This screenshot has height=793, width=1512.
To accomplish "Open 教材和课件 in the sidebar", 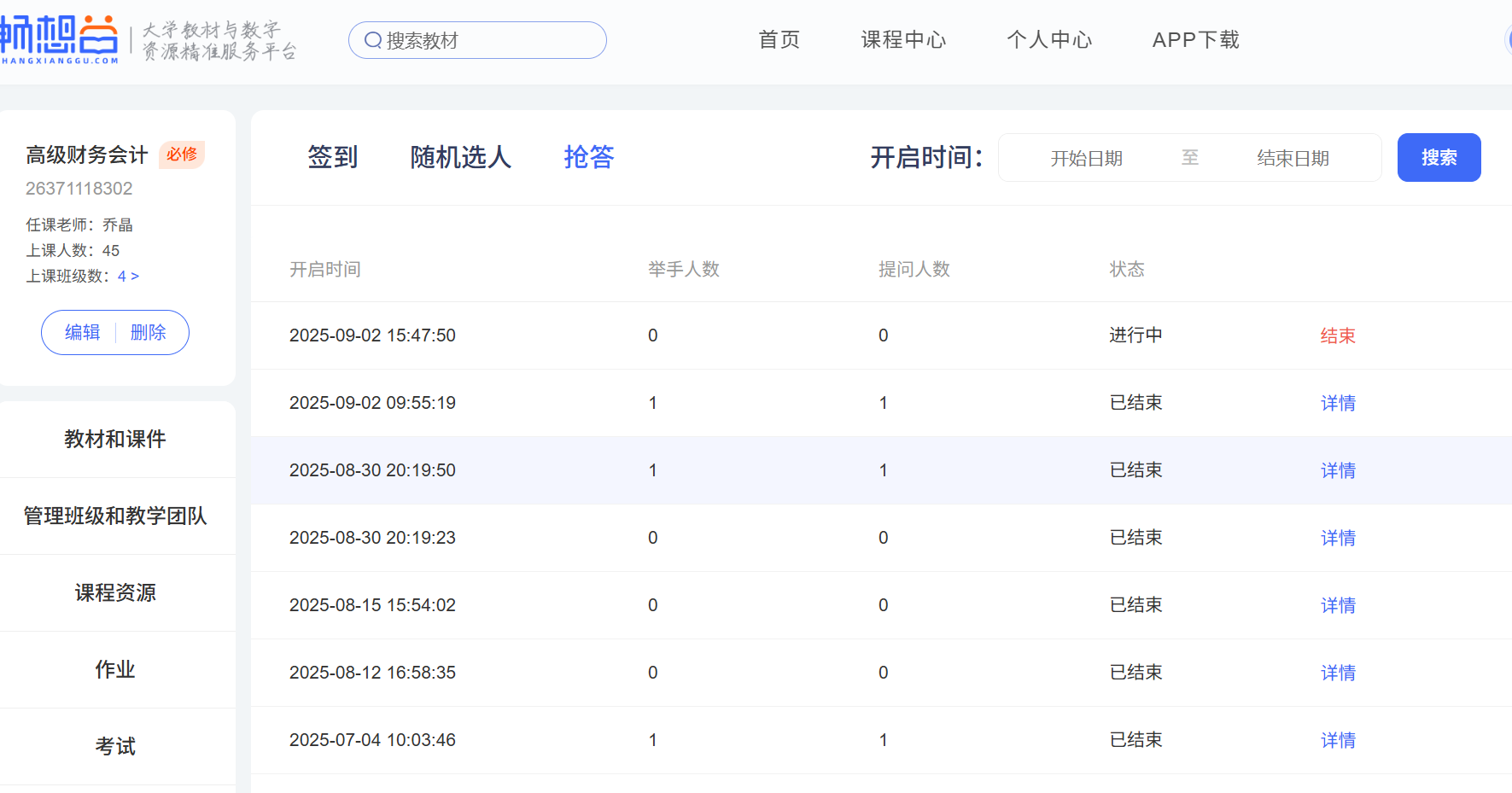I will tap(115, 439).
